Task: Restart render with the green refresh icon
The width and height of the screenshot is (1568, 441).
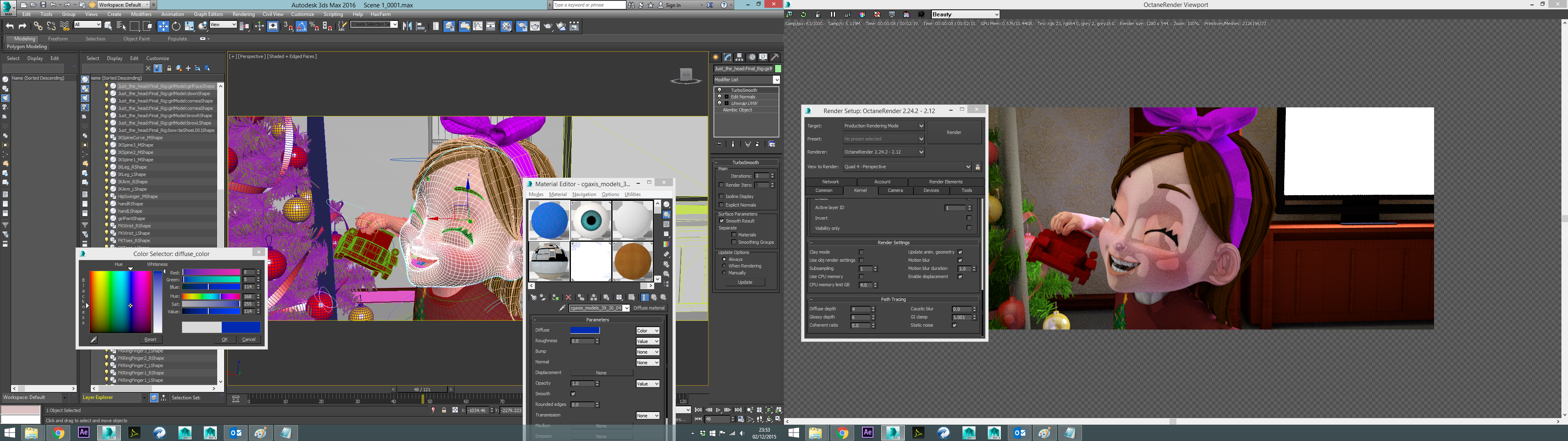Action: pos(804,15)
